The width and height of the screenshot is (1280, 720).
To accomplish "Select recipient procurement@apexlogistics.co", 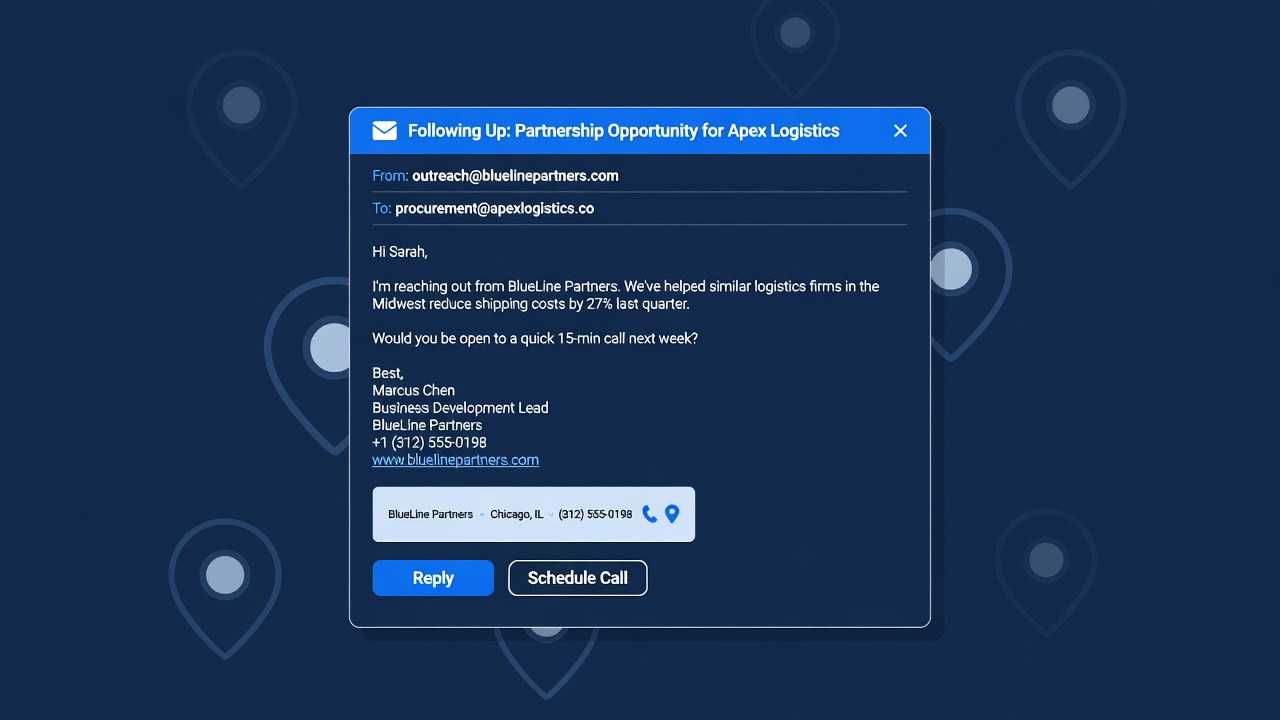I will [494, 209].
